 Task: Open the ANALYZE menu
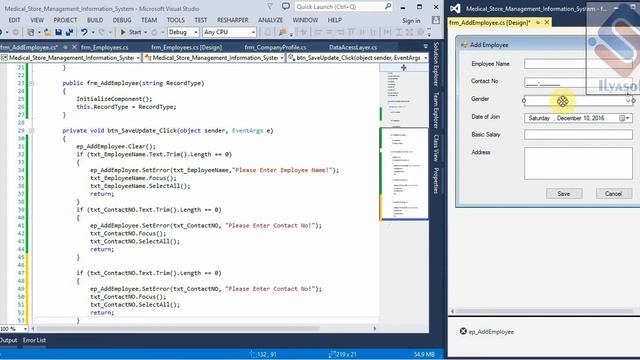pos(270,20)
